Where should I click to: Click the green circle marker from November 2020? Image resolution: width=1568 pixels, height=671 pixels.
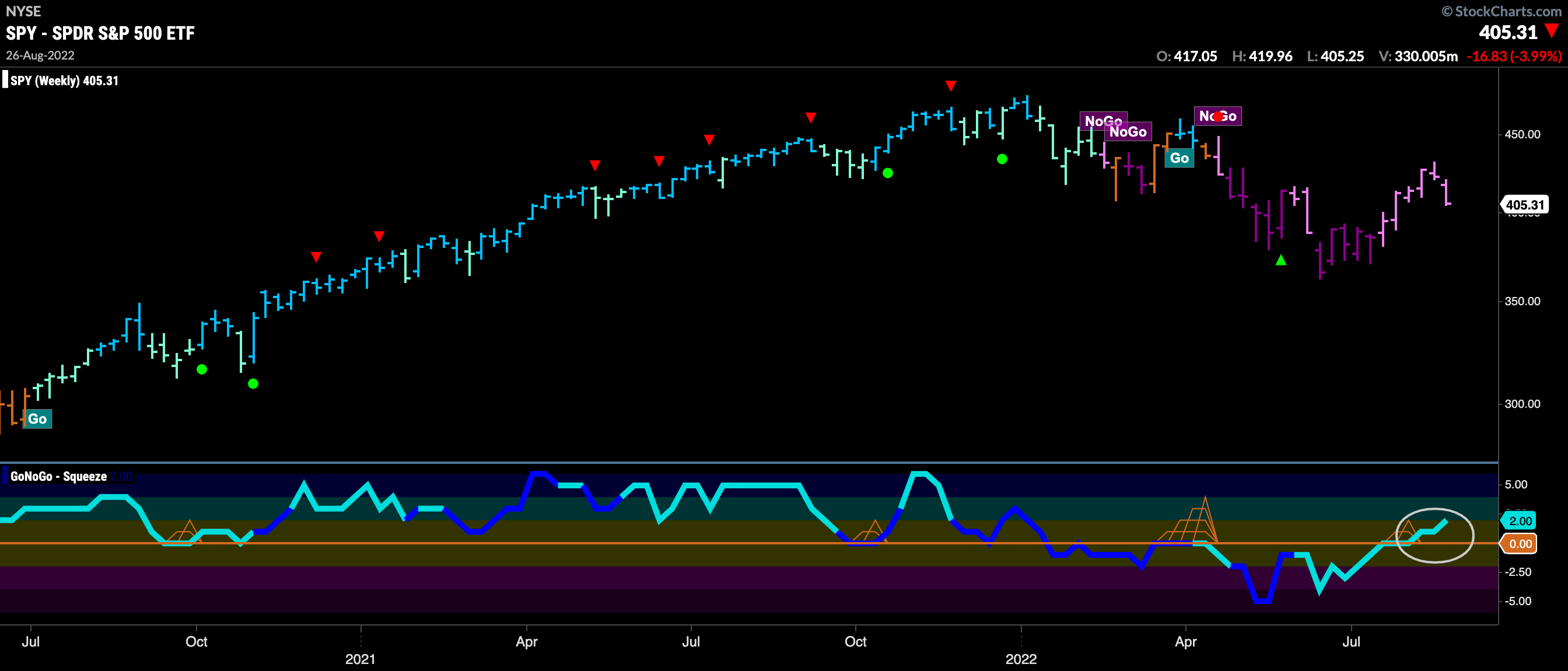pyautogui.click(x=253, y=383)
